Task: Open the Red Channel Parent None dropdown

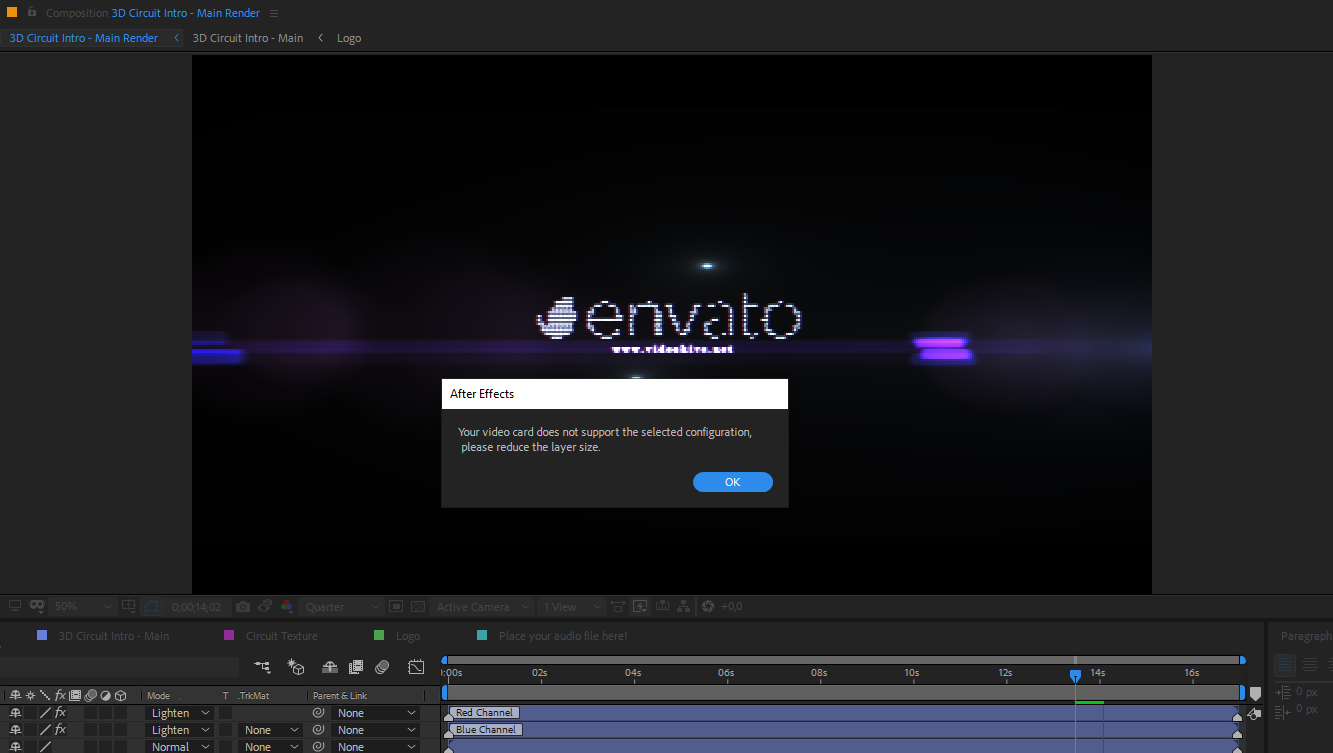Action: (x=376, y=713)
